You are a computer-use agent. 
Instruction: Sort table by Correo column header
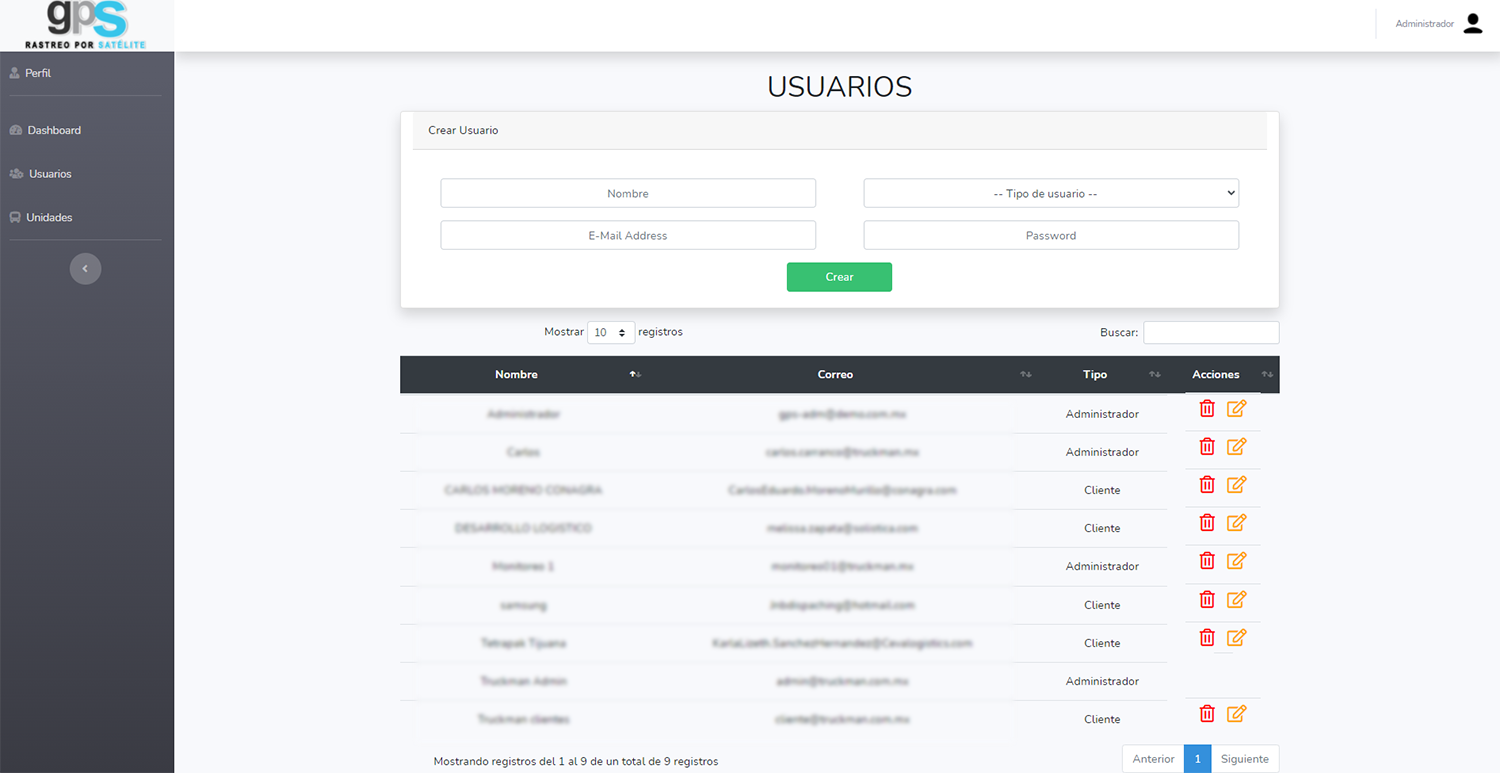point(835,375)
